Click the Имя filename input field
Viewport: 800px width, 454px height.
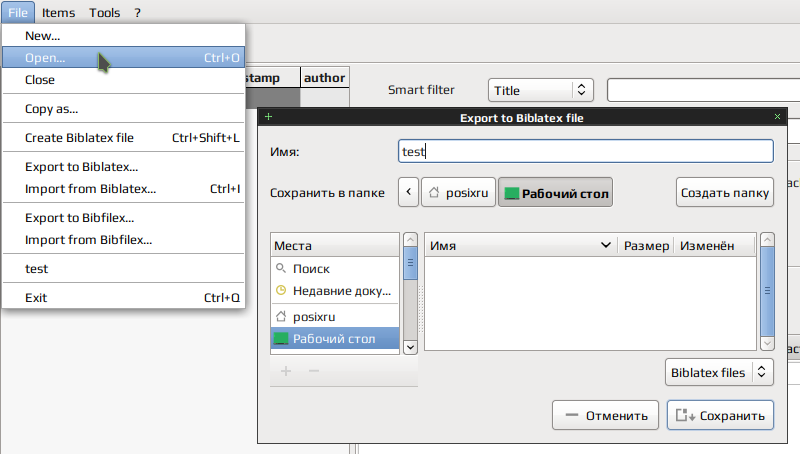585,152
